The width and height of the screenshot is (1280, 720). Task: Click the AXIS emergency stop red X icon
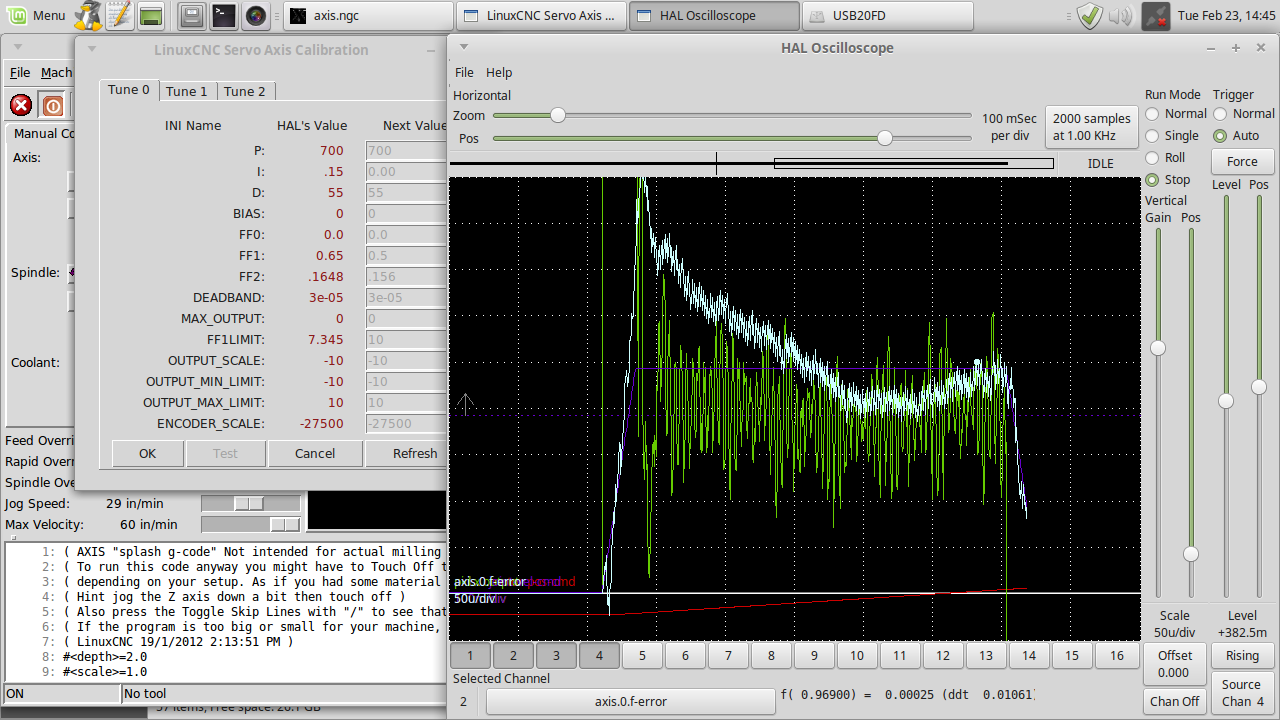coord(21,105)
